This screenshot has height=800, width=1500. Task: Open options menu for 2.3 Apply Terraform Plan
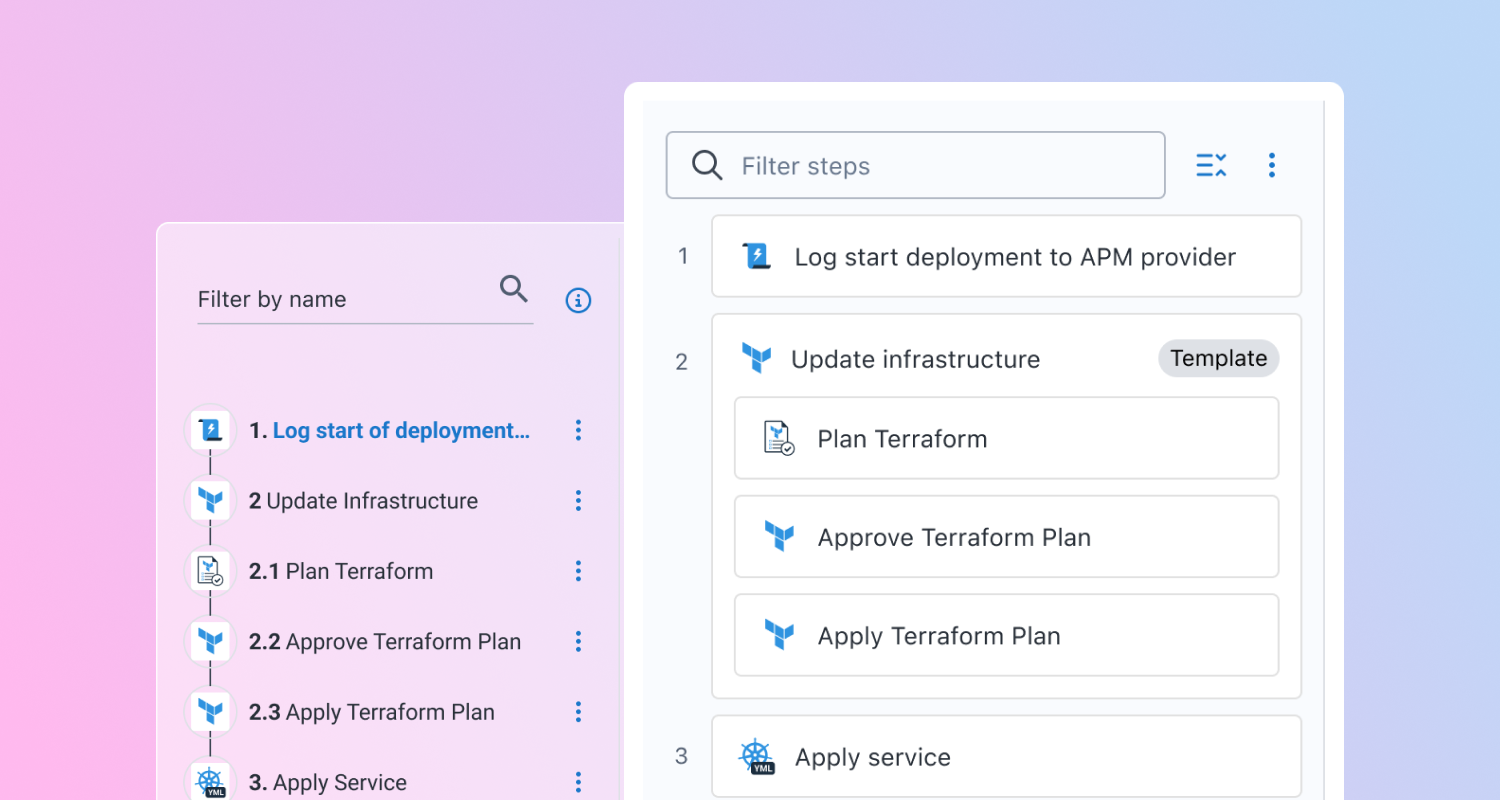pos(578,712)
